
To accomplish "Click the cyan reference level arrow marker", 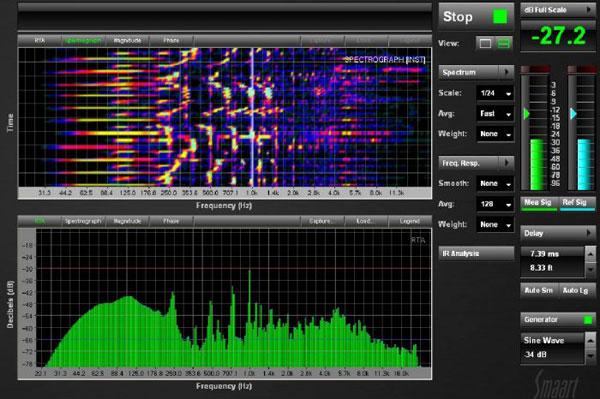I will 573,114.
